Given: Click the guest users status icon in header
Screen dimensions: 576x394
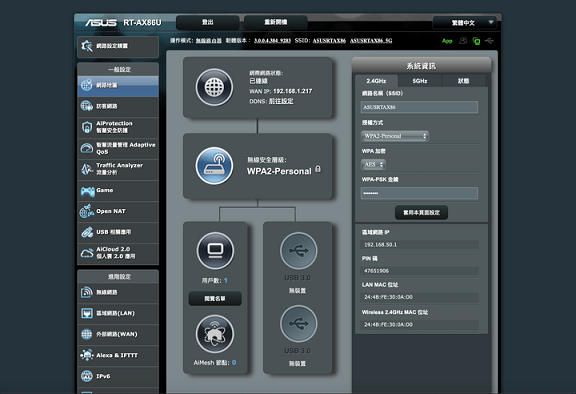Looking at the screenshot, I should click(463, 40).
